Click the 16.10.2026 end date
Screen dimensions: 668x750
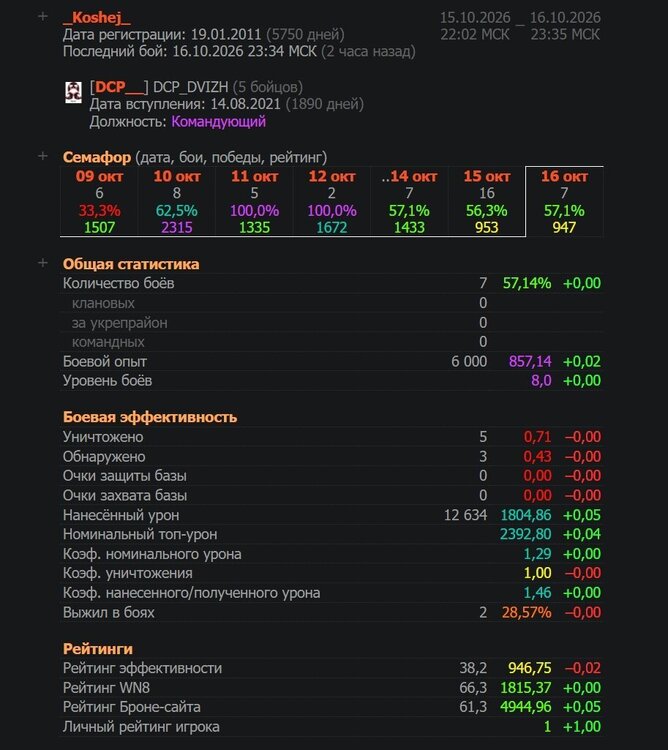(565, 18)
